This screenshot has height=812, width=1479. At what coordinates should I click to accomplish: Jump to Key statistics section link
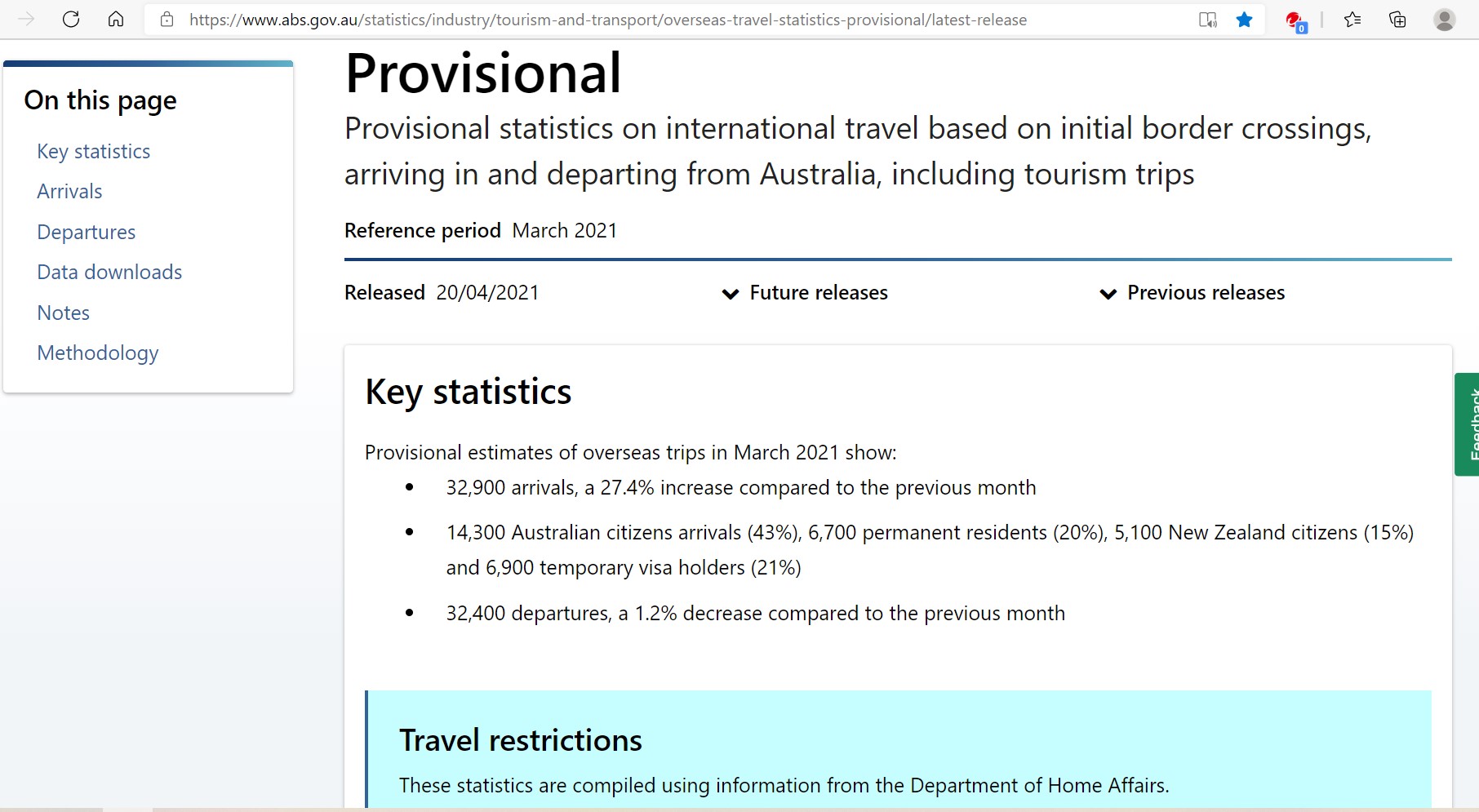[x=94, y=152]
